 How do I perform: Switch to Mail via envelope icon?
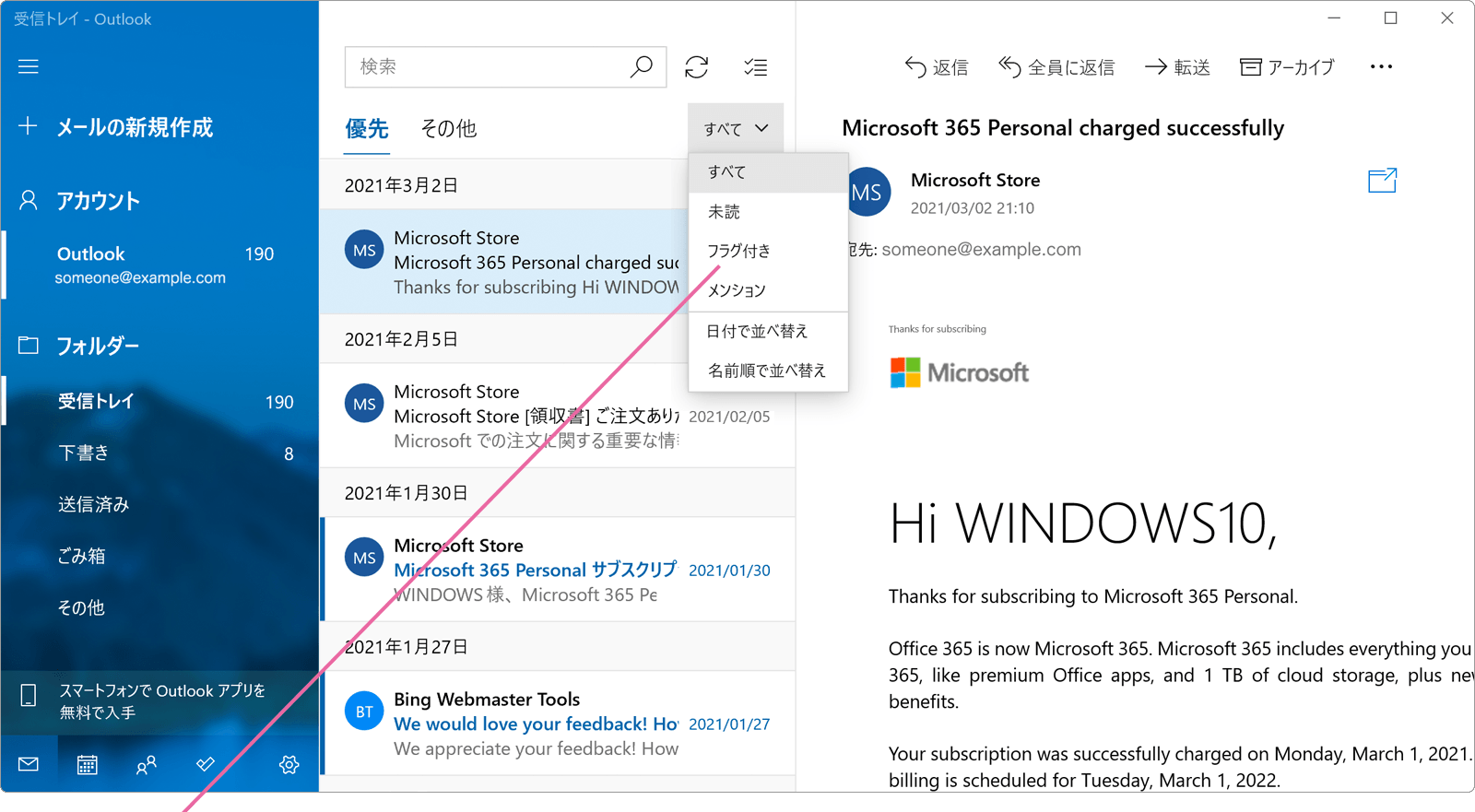[29, 764]
